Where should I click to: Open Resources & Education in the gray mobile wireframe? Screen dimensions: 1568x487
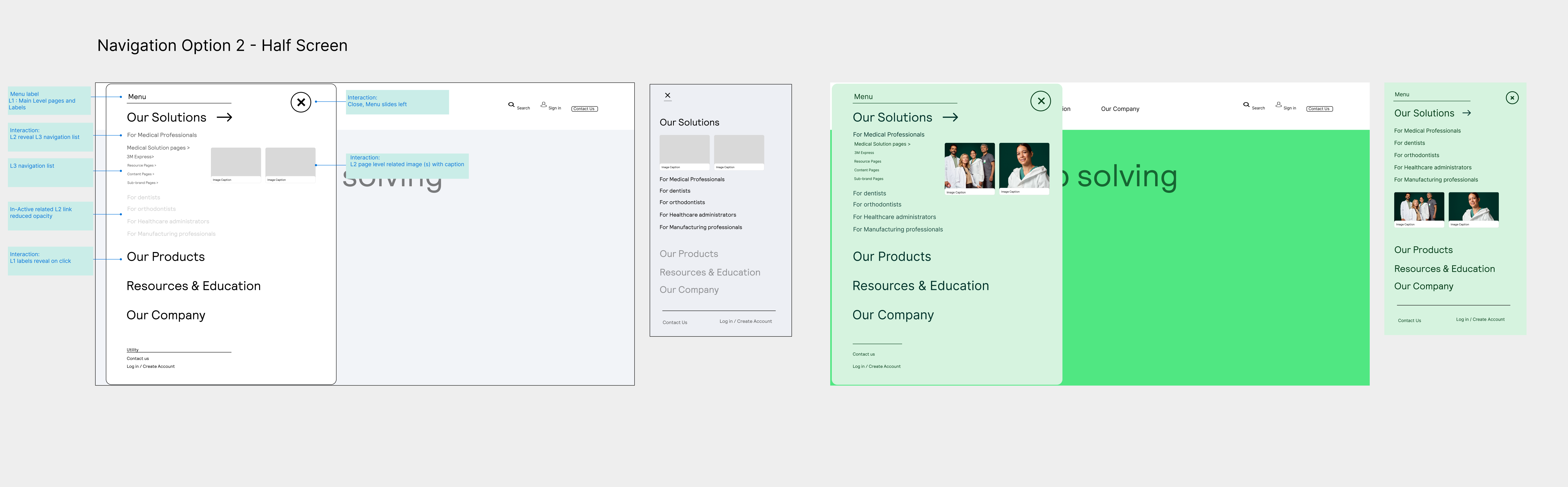tap(710, 272)
